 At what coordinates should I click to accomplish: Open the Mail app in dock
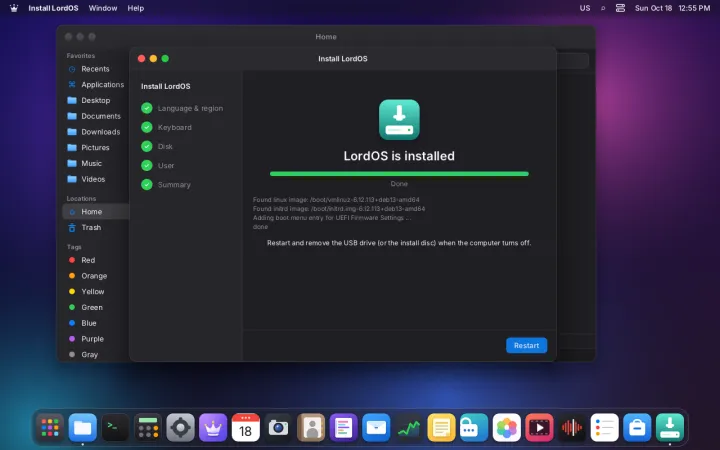tap(376, 428)
